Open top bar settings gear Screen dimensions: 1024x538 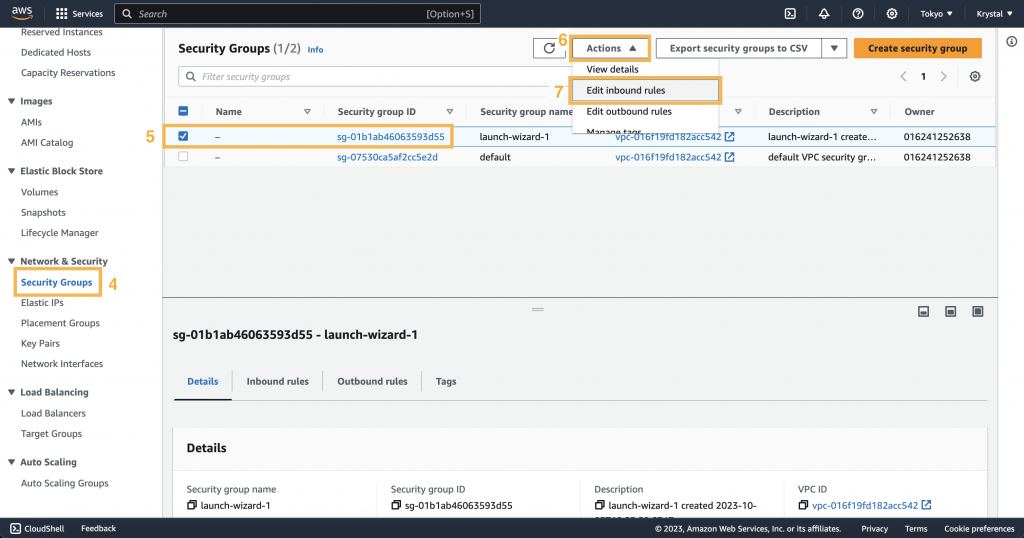click(892, 14)
